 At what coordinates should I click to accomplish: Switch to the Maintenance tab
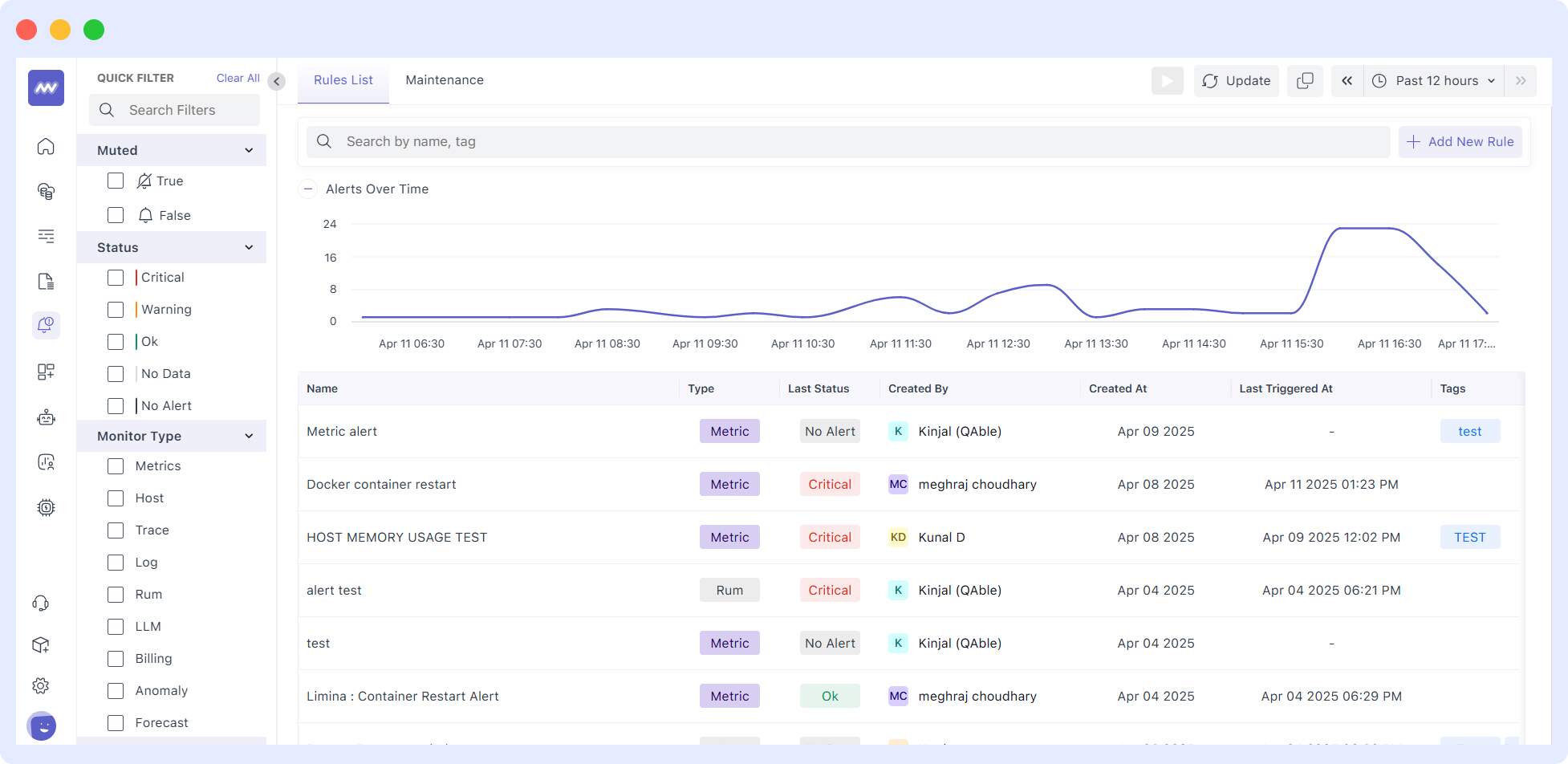(445, 80)
